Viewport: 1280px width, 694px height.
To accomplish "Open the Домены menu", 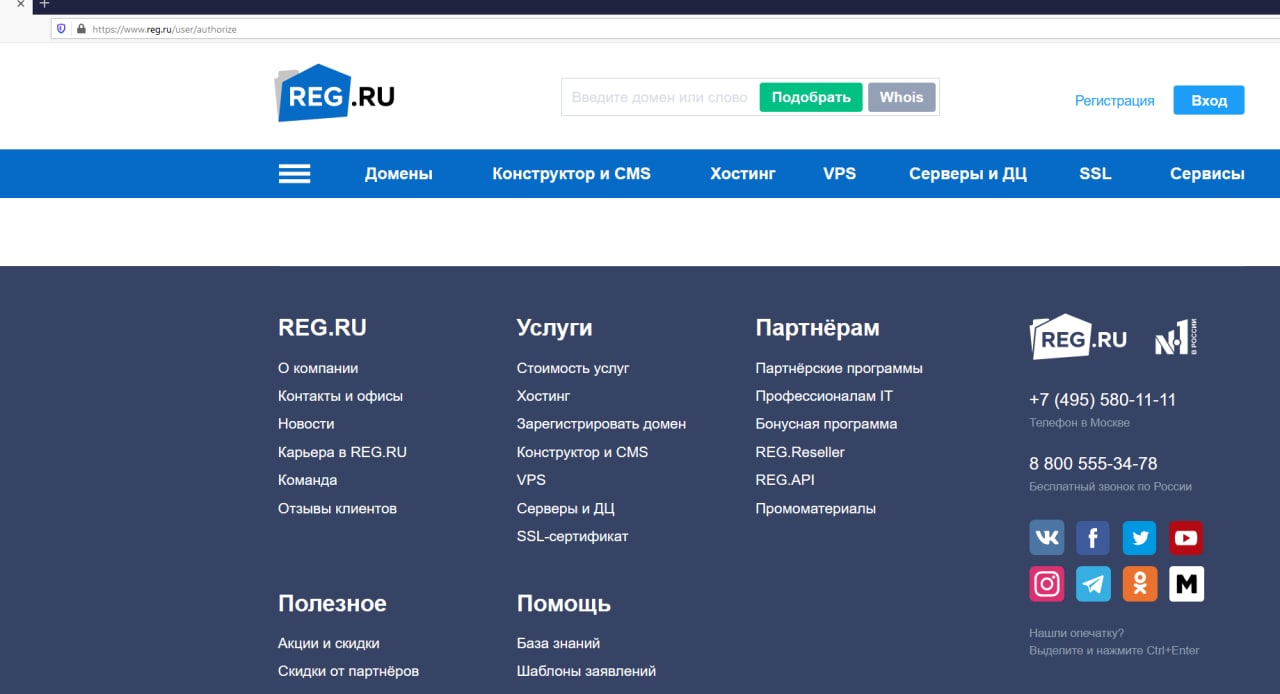I will [399, 174].
